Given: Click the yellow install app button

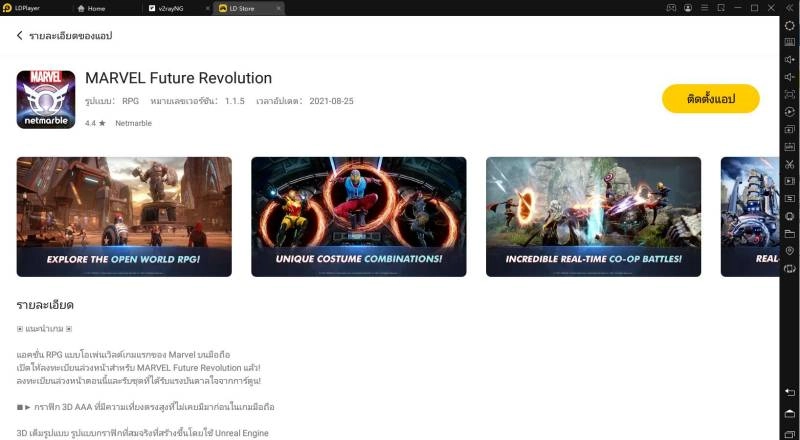Looking at the screenshot, I should click(711, 99).
